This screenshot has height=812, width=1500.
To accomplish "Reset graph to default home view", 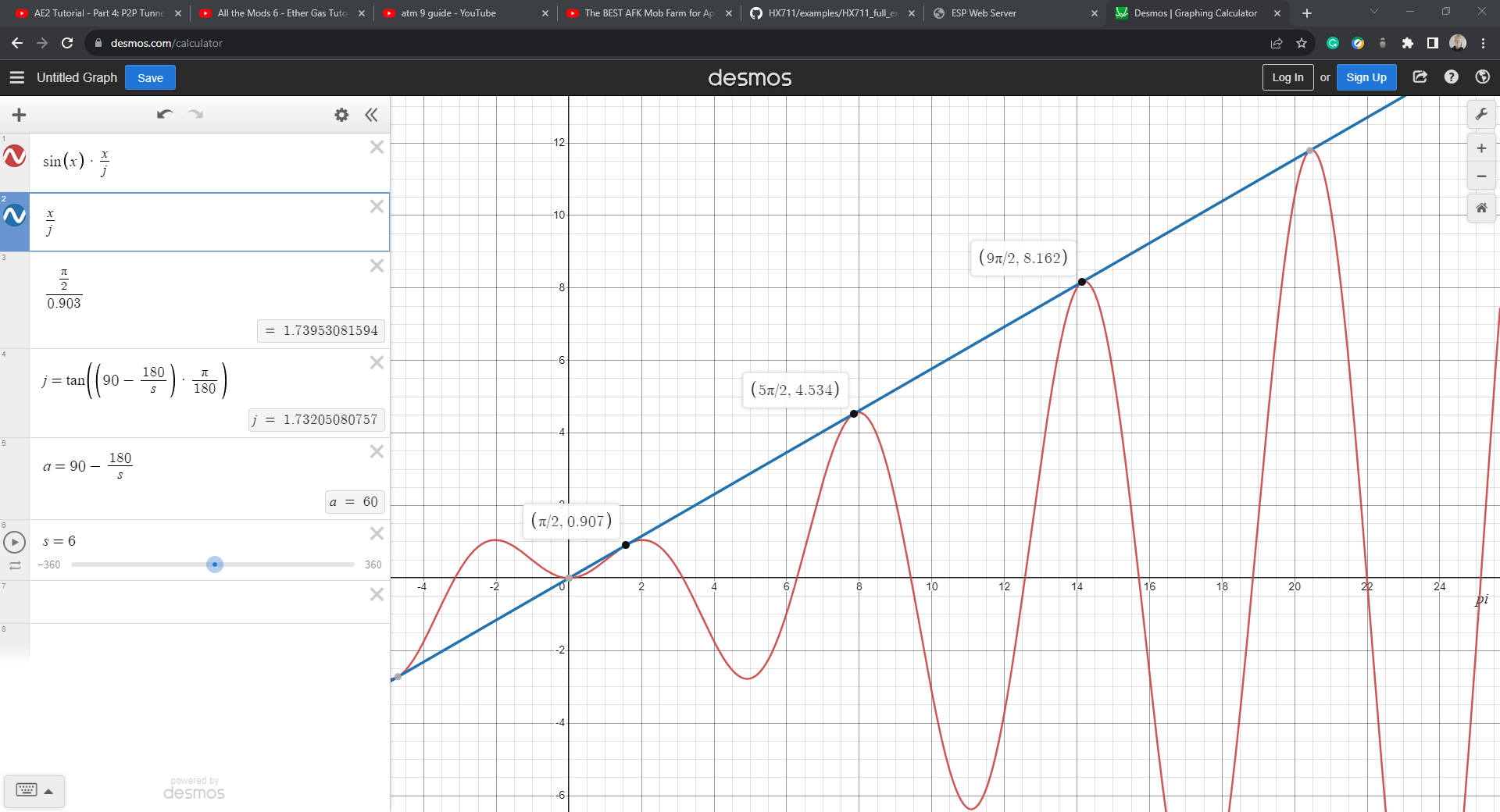I will tap(1480, 208).
